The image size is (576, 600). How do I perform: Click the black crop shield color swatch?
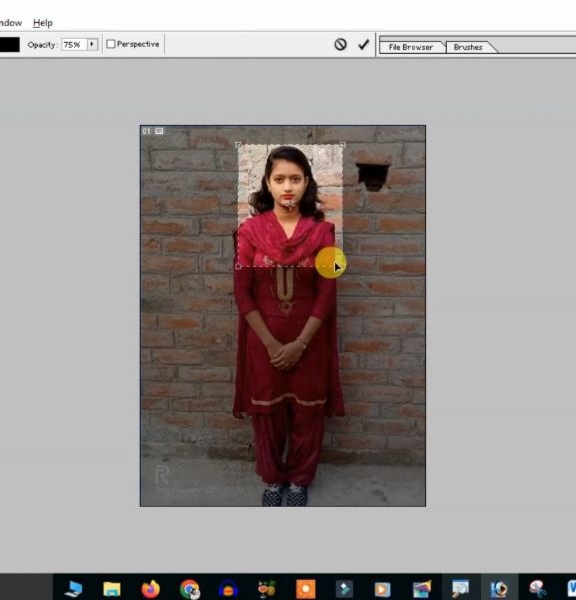[9, 44]
